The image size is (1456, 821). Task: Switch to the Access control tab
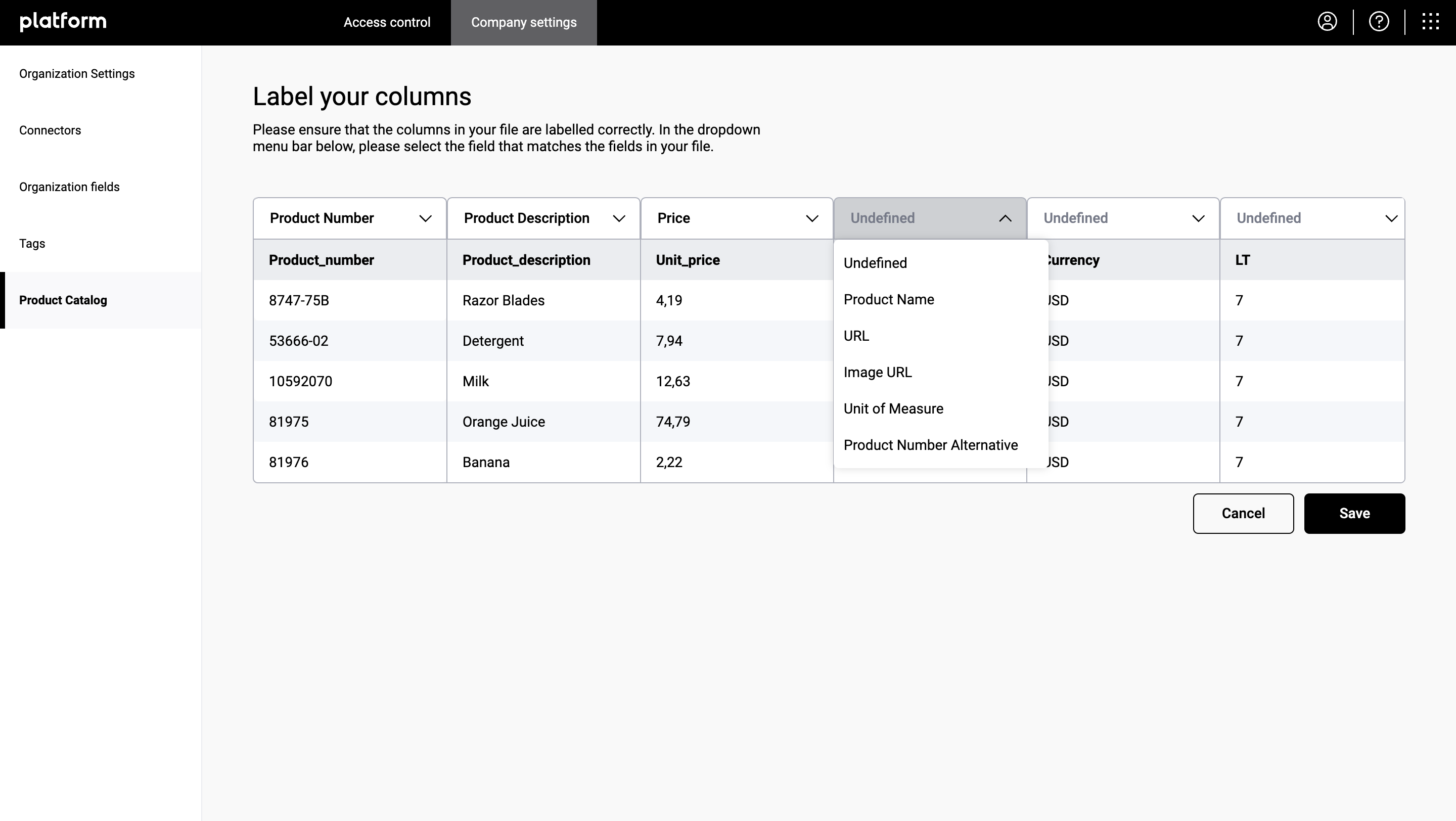pos(387,23)
